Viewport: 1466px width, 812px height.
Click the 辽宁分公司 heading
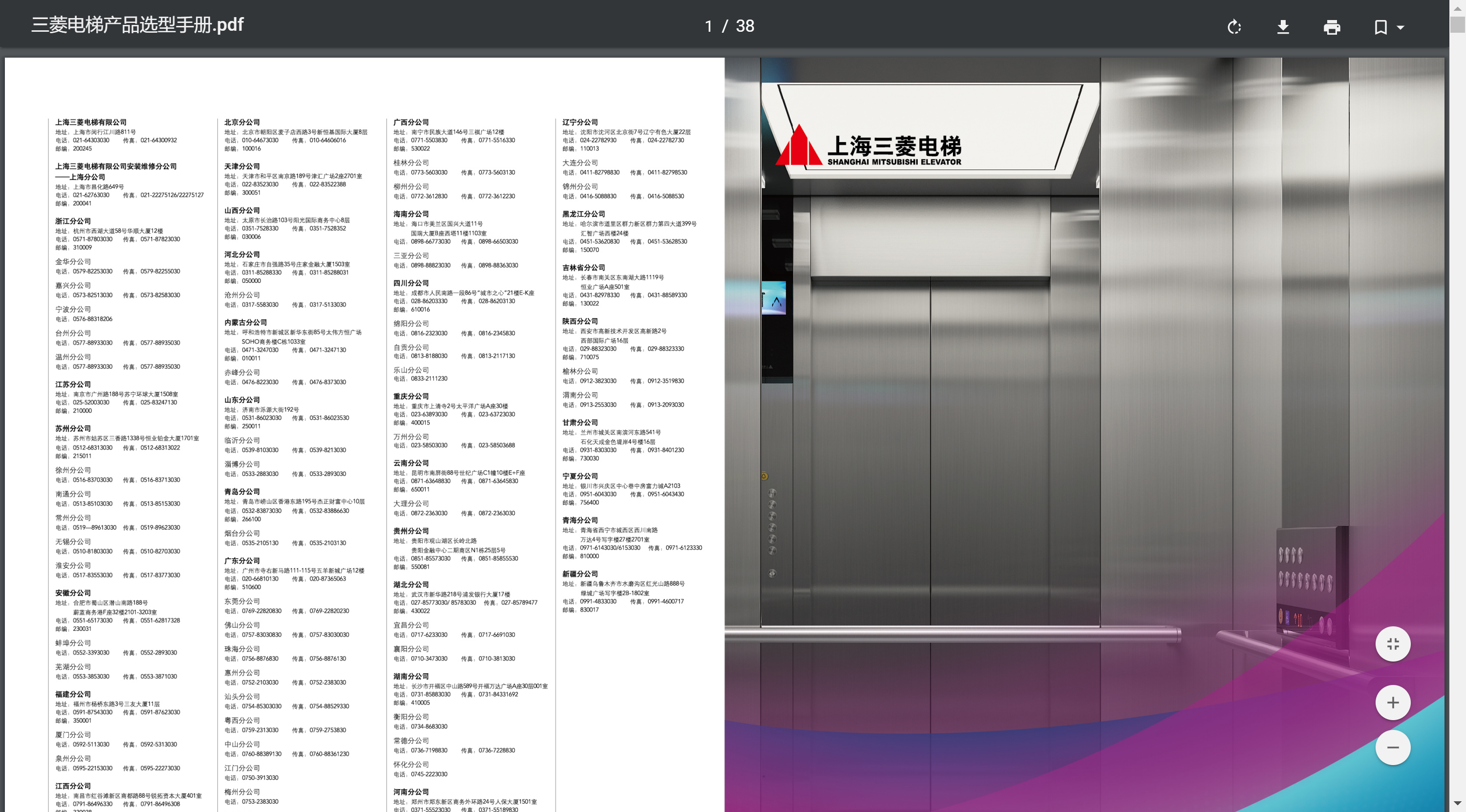pos(580,122)
